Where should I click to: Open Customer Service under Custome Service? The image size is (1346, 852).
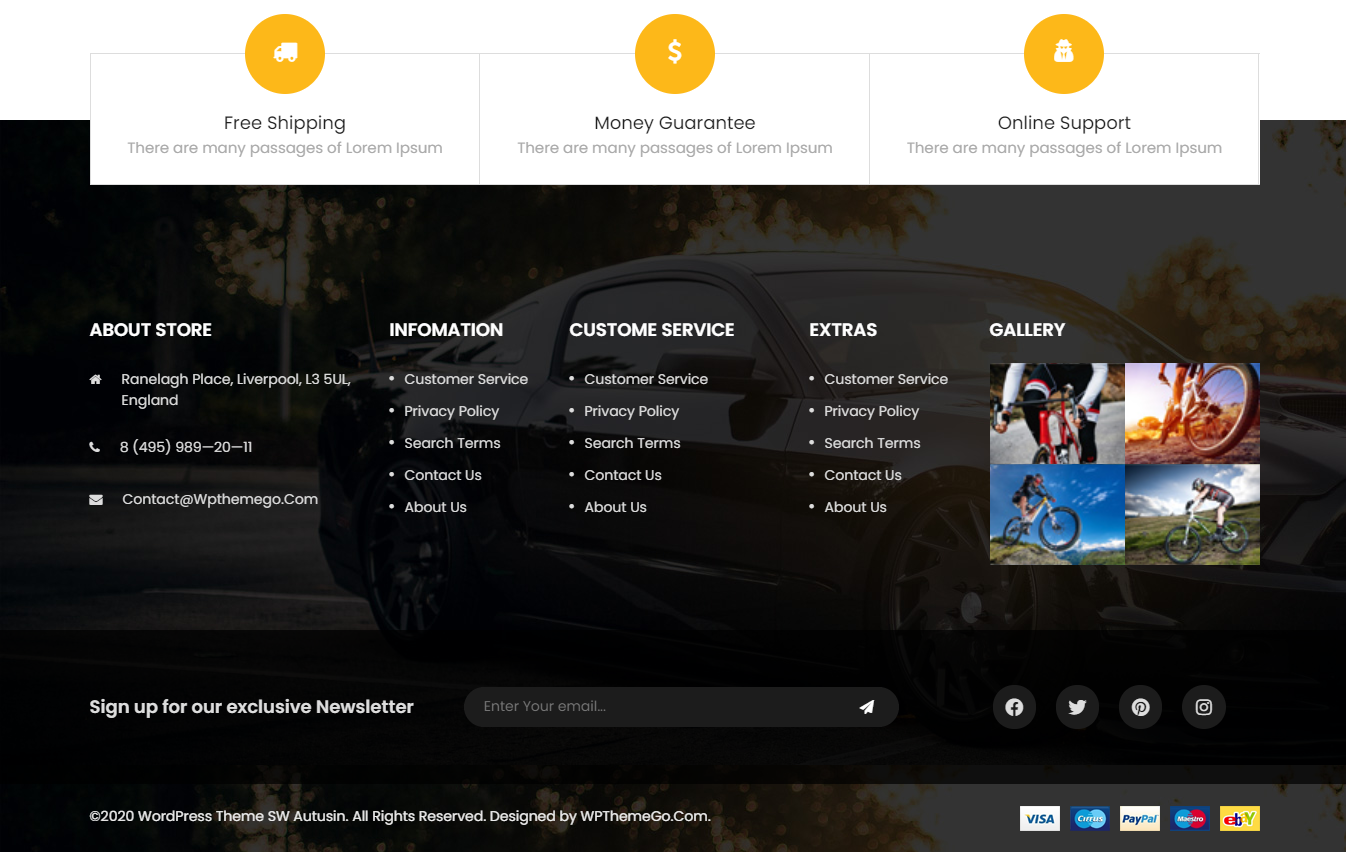[x=646, y=379]
